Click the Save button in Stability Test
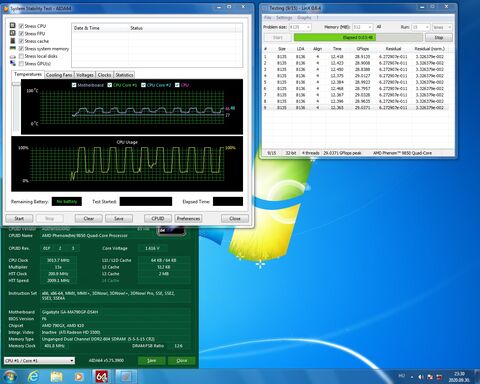The height and width of the screenshot is (384, 480). [119, 219]
